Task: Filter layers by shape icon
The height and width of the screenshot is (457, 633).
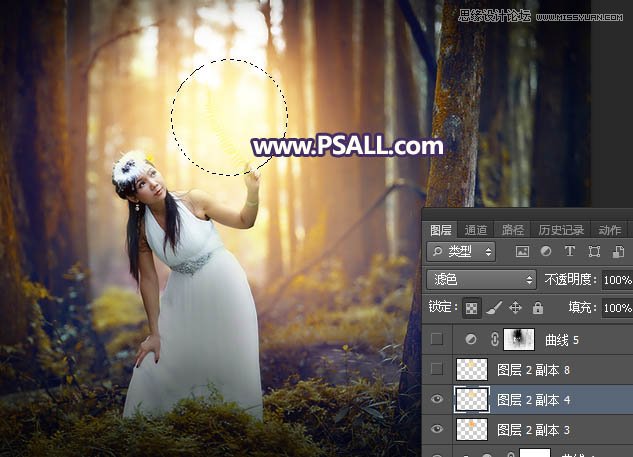Action: [x=594, y=252]
